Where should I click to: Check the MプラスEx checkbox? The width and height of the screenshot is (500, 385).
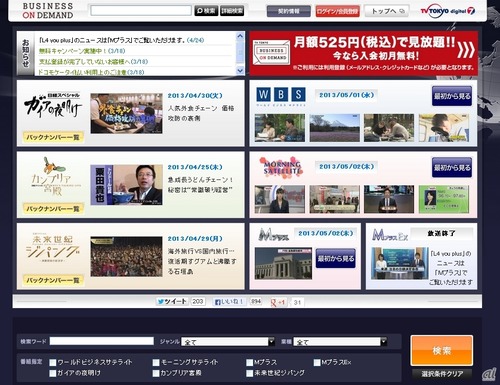[x=317, y=362]
